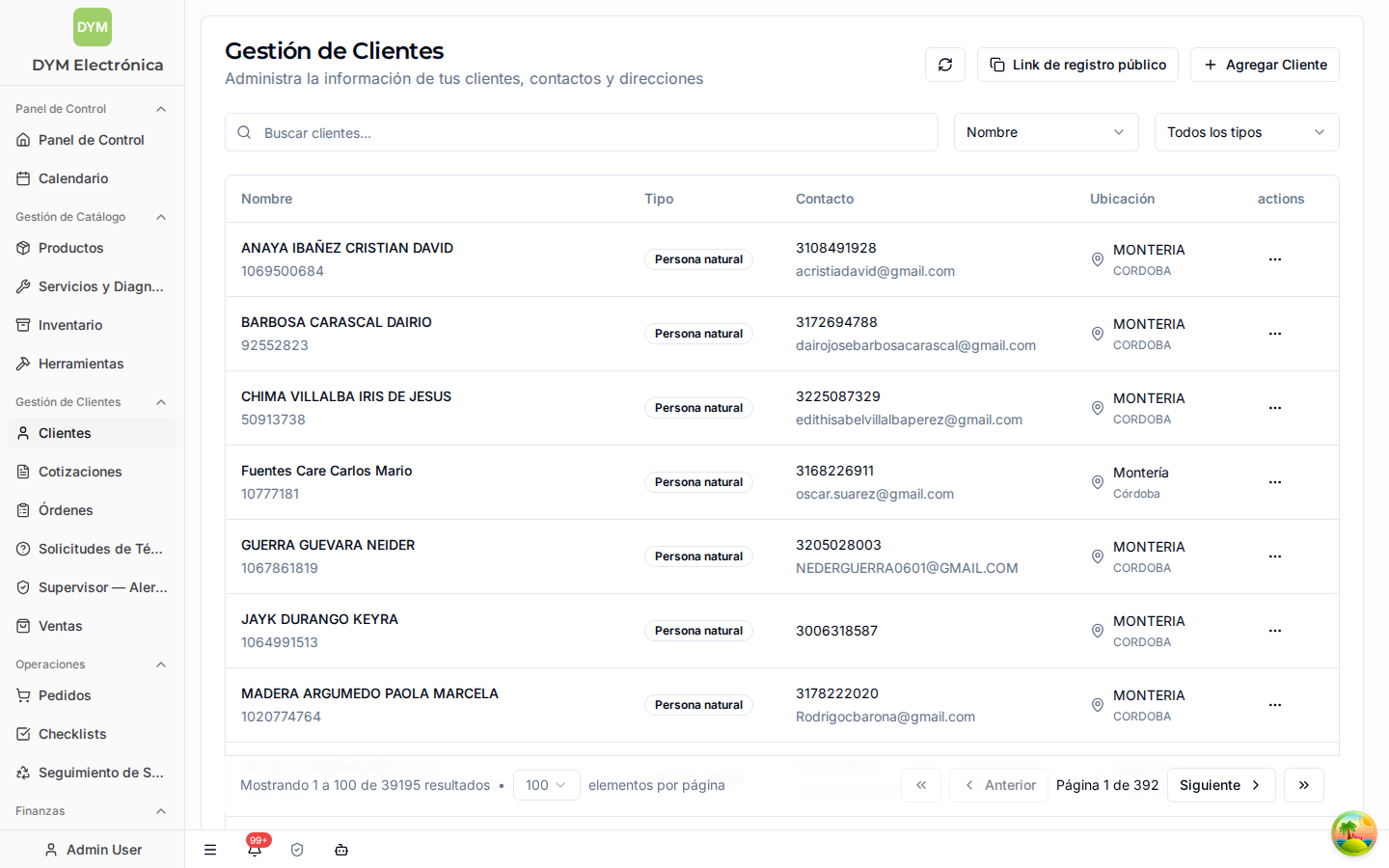Click the user icon next to Admin User

point(51,850)
